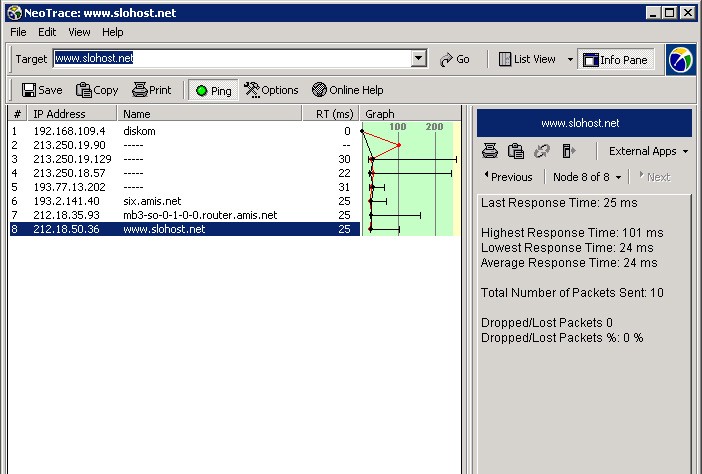The width and height of the screenshot is (702, 474).
Task: Toggle the Ping button
Action: point(213,90)
